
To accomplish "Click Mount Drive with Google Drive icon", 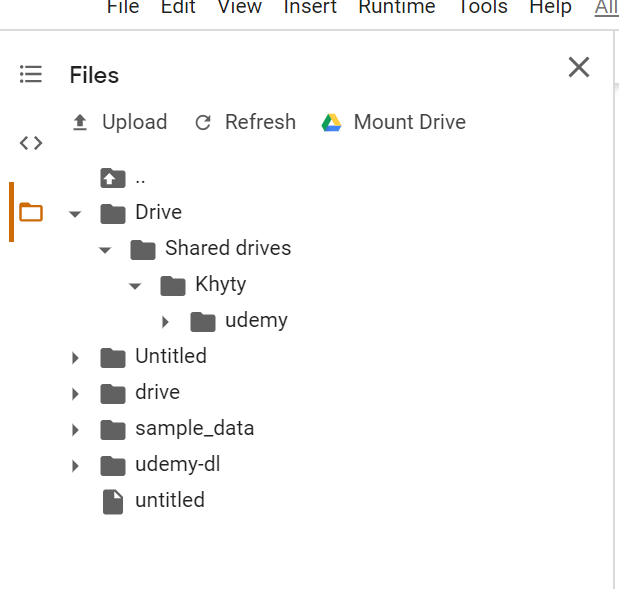I will [393, 122].
